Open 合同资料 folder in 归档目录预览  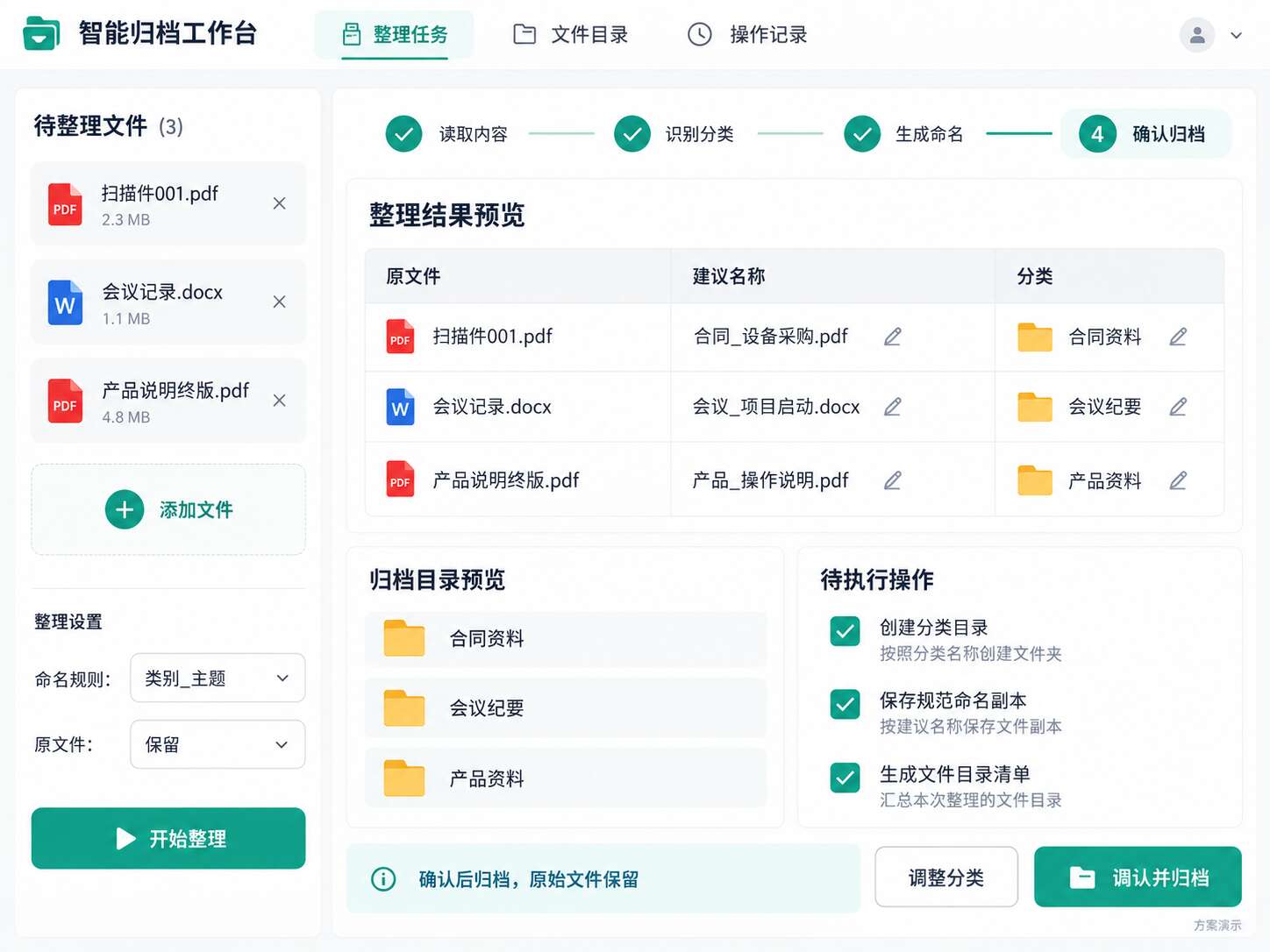[x=566, y=639]
